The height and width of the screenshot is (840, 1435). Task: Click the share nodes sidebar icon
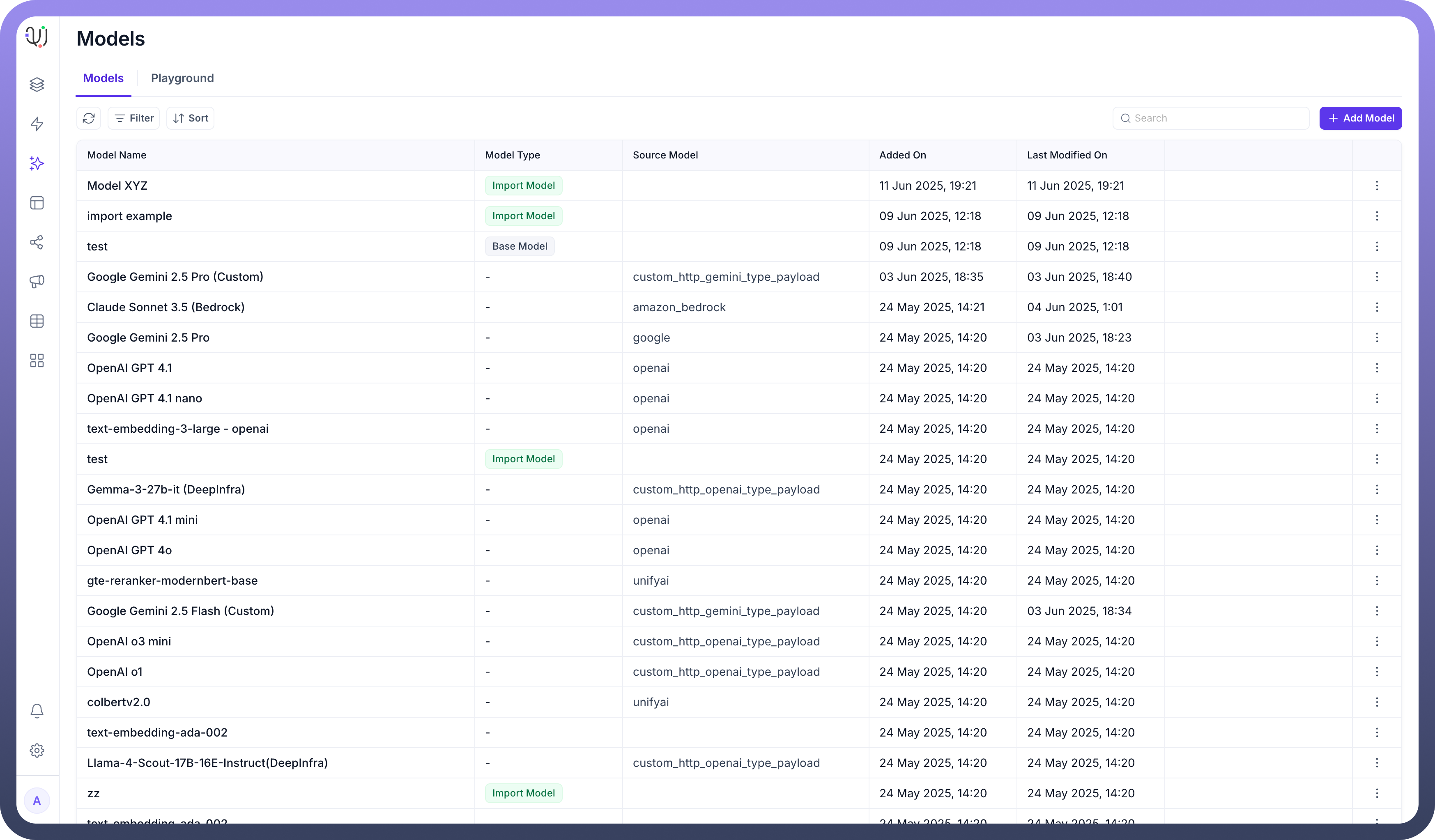click(37, 243)
